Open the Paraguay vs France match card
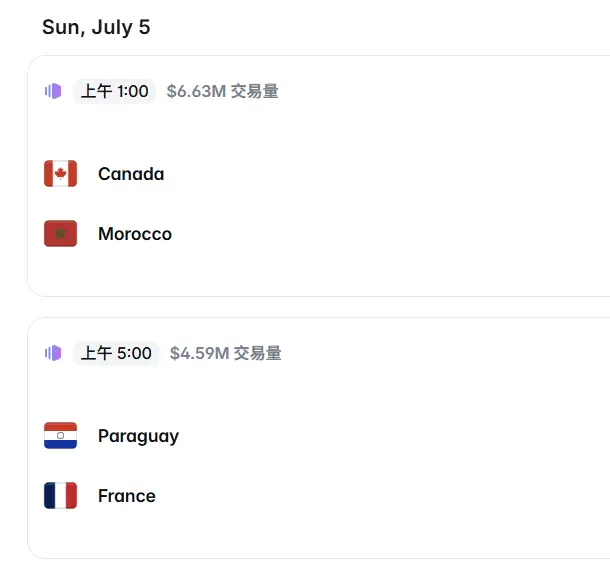The image size is (610, 575). 319,438
